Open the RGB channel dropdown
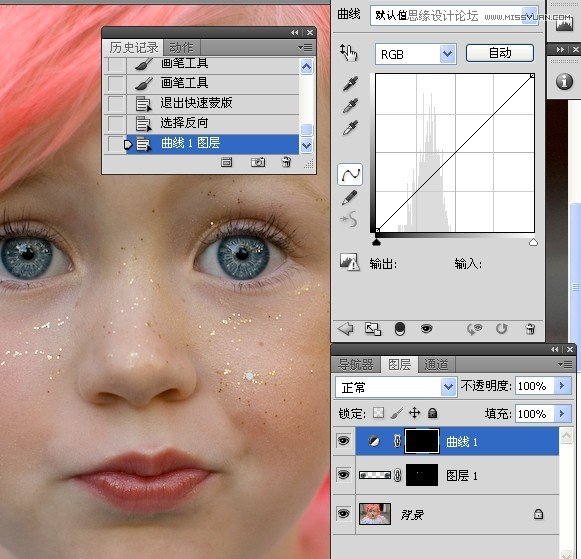The image size is (581, 559). pyautogui.click(x=448, y=54)
